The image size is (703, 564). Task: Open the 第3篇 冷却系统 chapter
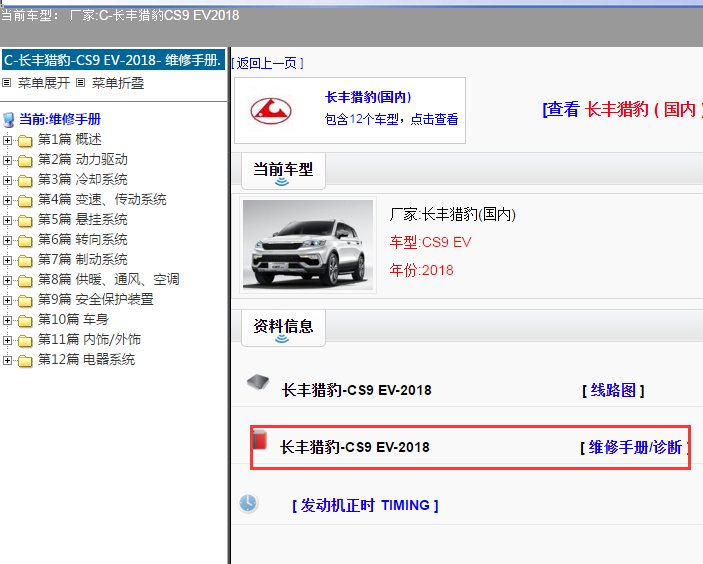[x=82, y=180]
